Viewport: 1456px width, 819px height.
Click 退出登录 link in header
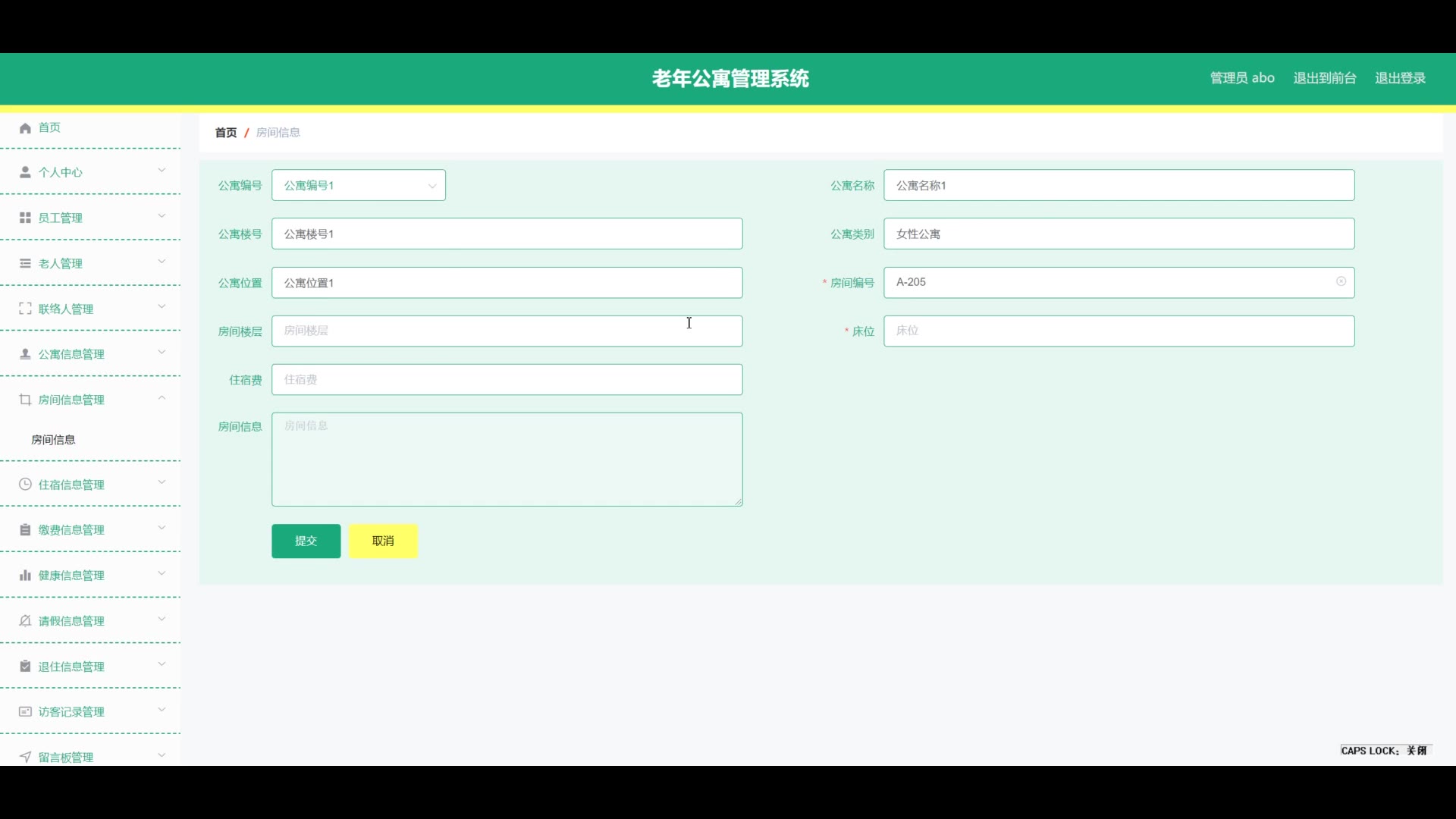(1400, 78)
